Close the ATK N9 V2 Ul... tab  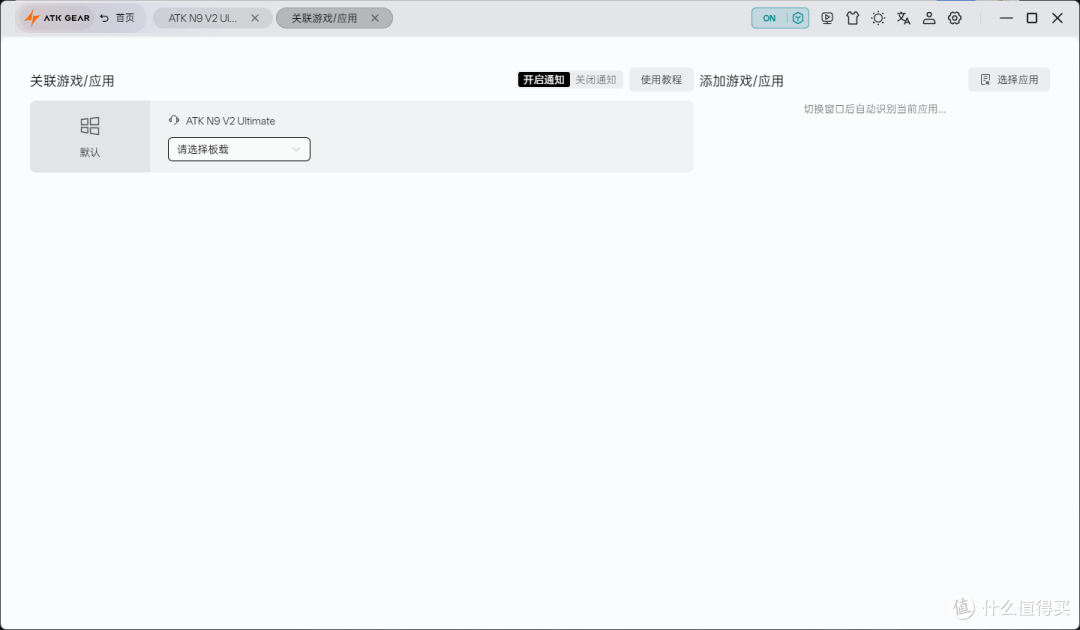(255, 19)
